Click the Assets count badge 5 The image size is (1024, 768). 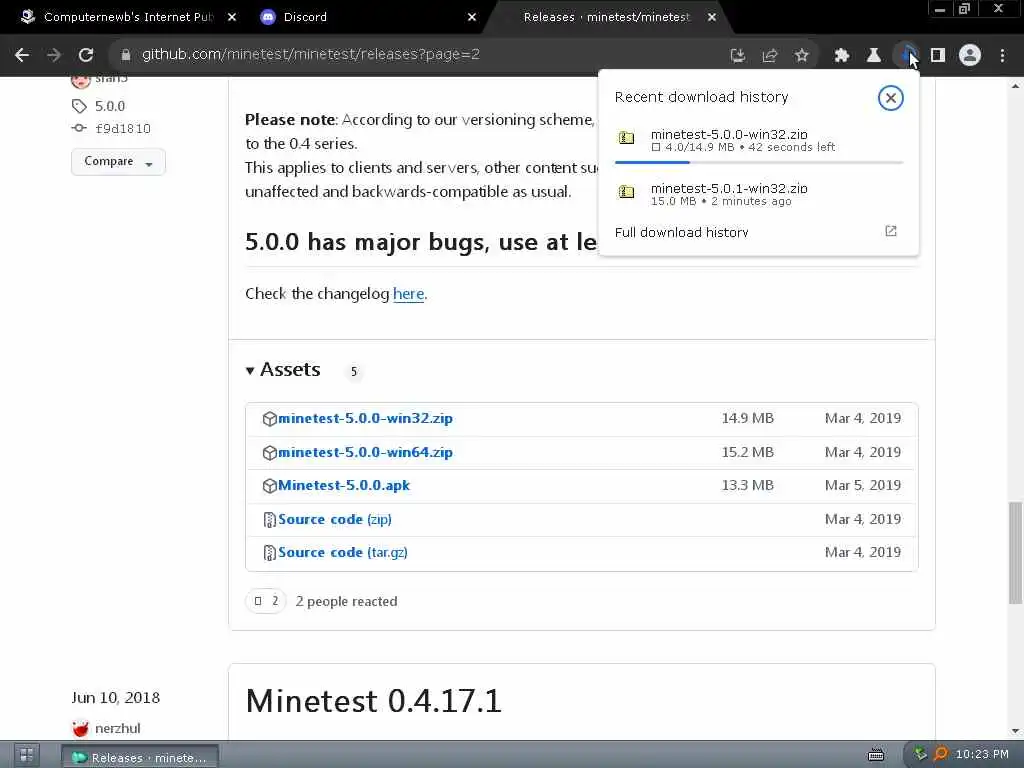click(x=353, y=372)
